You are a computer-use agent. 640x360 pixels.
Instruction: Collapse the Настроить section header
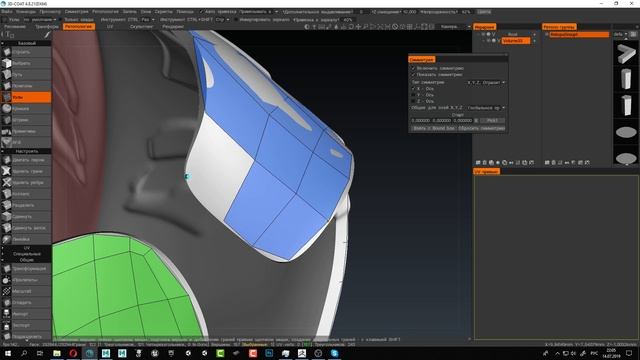click(x=26, y=151)
